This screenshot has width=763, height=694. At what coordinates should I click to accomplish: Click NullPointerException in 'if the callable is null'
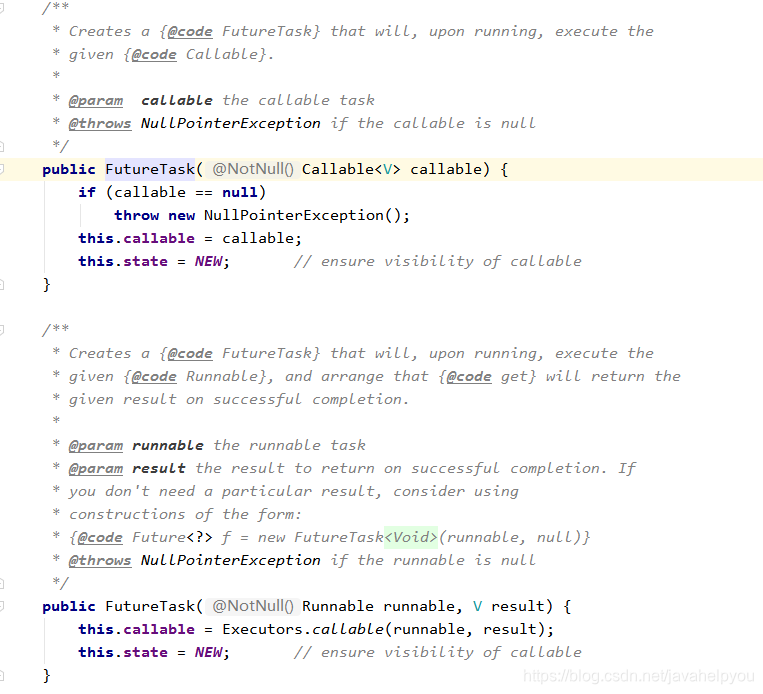point(231,123)
